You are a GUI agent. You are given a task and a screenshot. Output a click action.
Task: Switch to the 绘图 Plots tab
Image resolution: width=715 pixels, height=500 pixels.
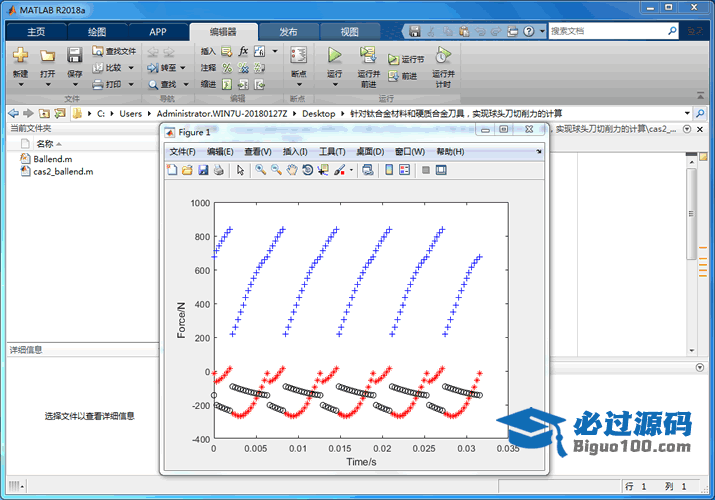pyautogui.click(x=97, y=32)
